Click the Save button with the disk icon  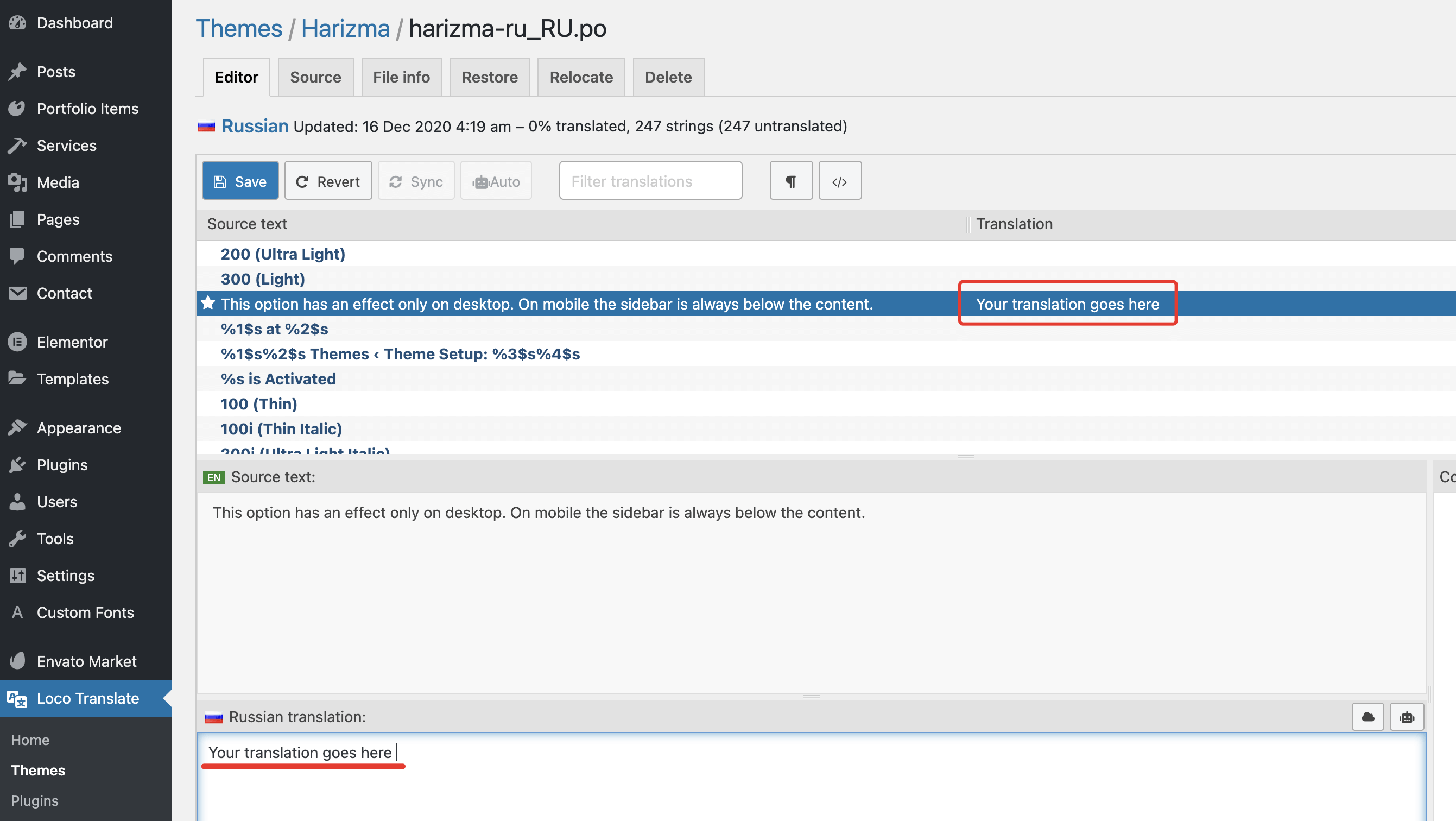point(240,181)
